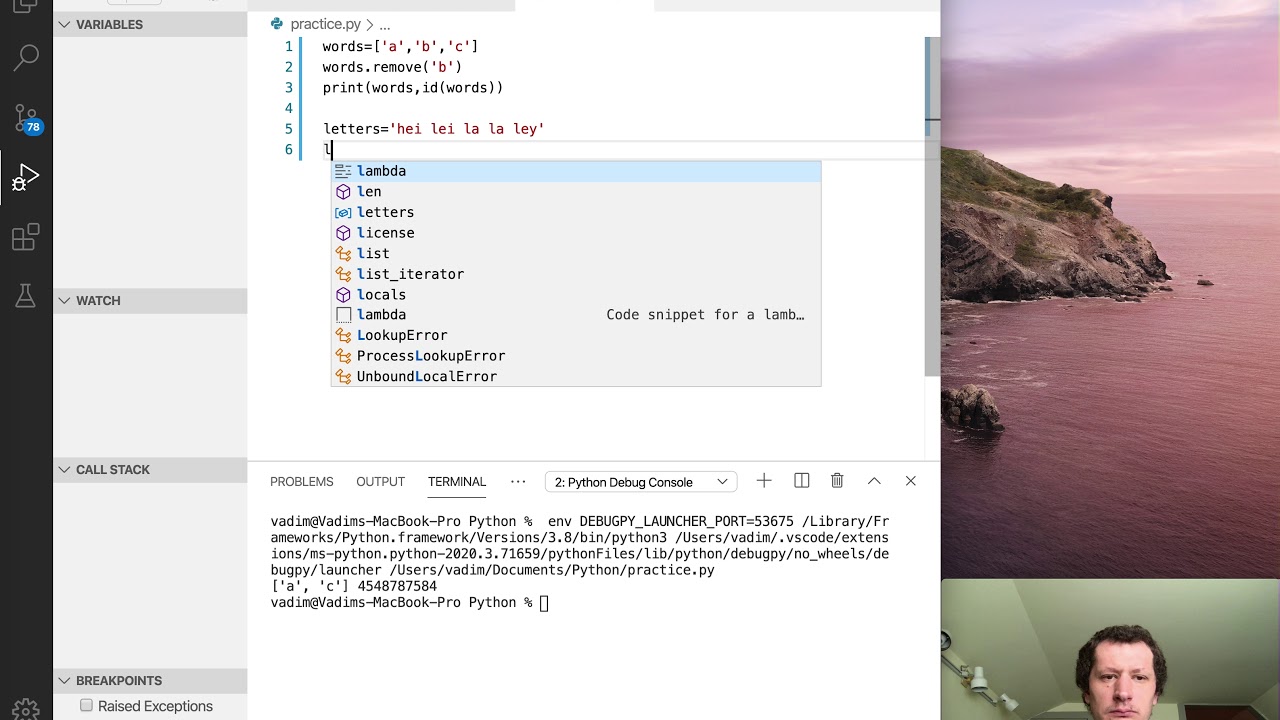This screenshot has height=720, width=1280.
Task: Open the Extensions view
Action: 26,237
